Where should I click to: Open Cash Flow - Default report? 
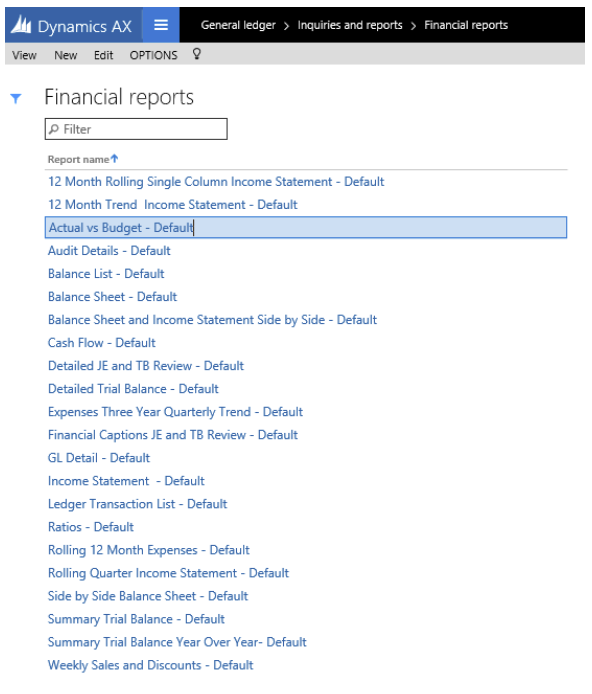[x=102, y=343]
